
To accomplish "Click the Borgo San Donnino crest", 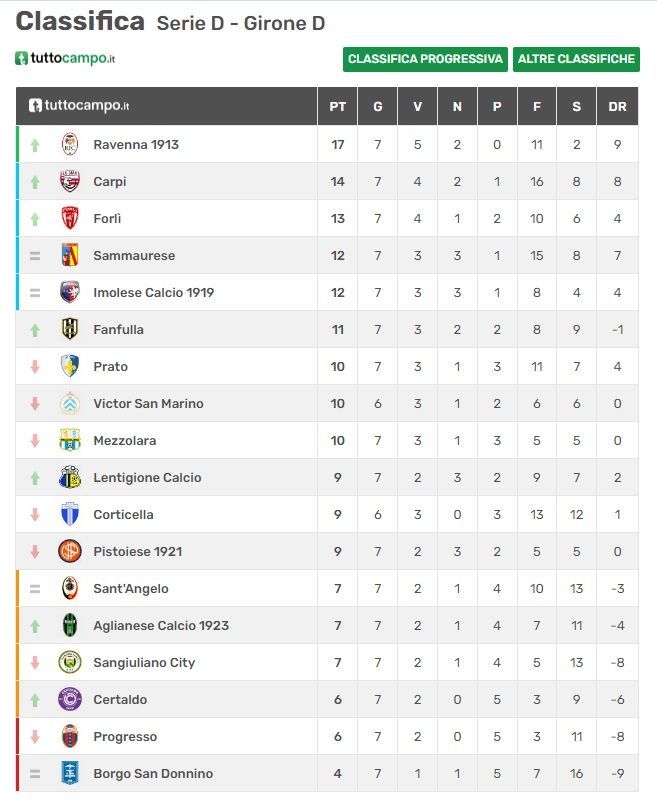I will [70, 773].
